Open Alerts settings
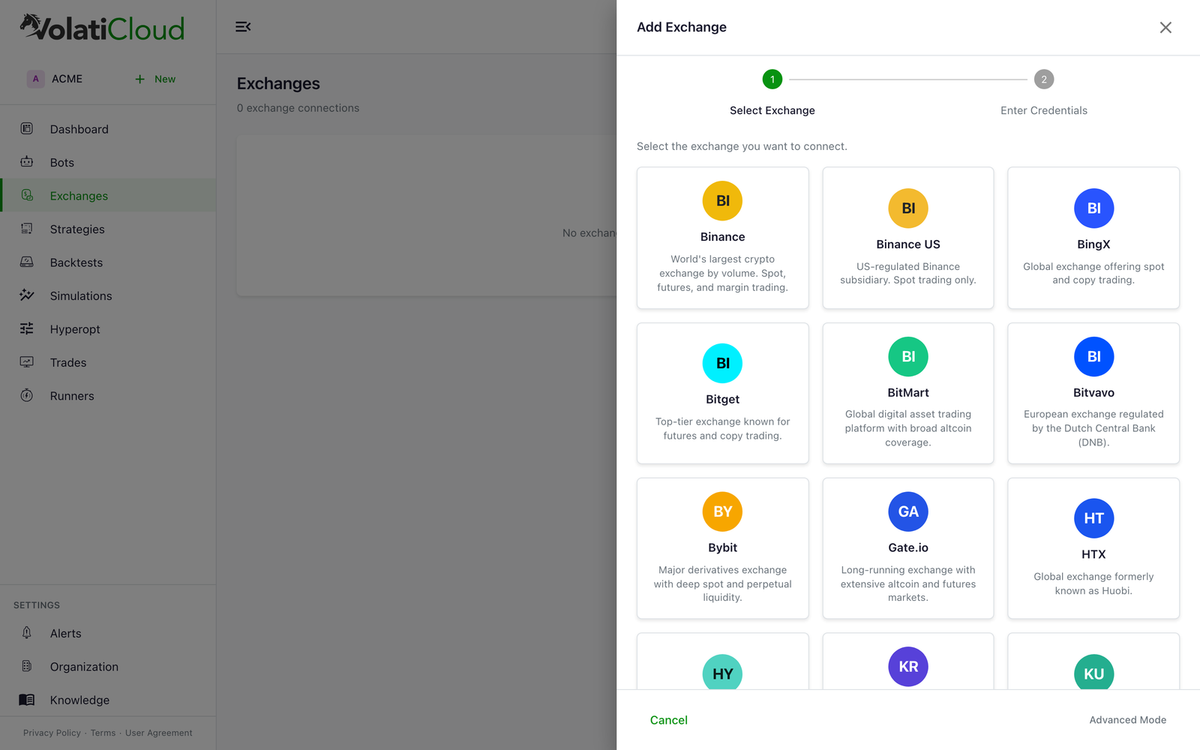The width and height of the screenshot is (1200, 750). (108, 633)
